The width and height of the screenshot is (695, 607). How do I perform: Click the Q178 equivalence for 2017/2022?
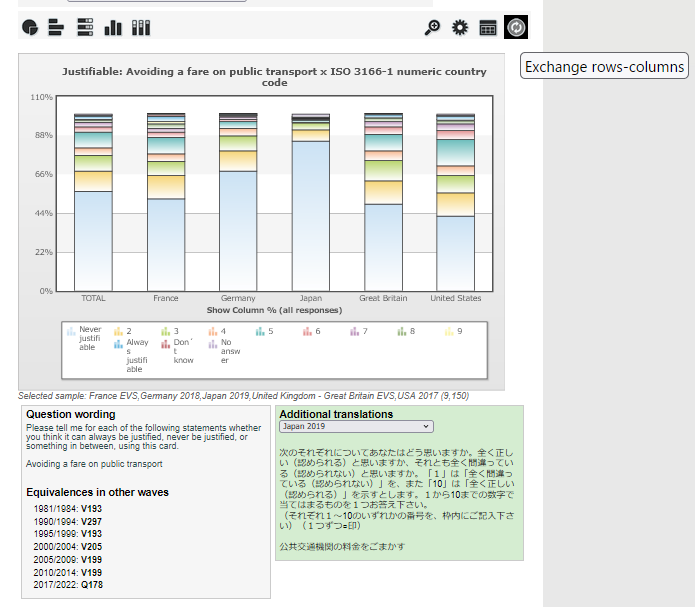92,585
